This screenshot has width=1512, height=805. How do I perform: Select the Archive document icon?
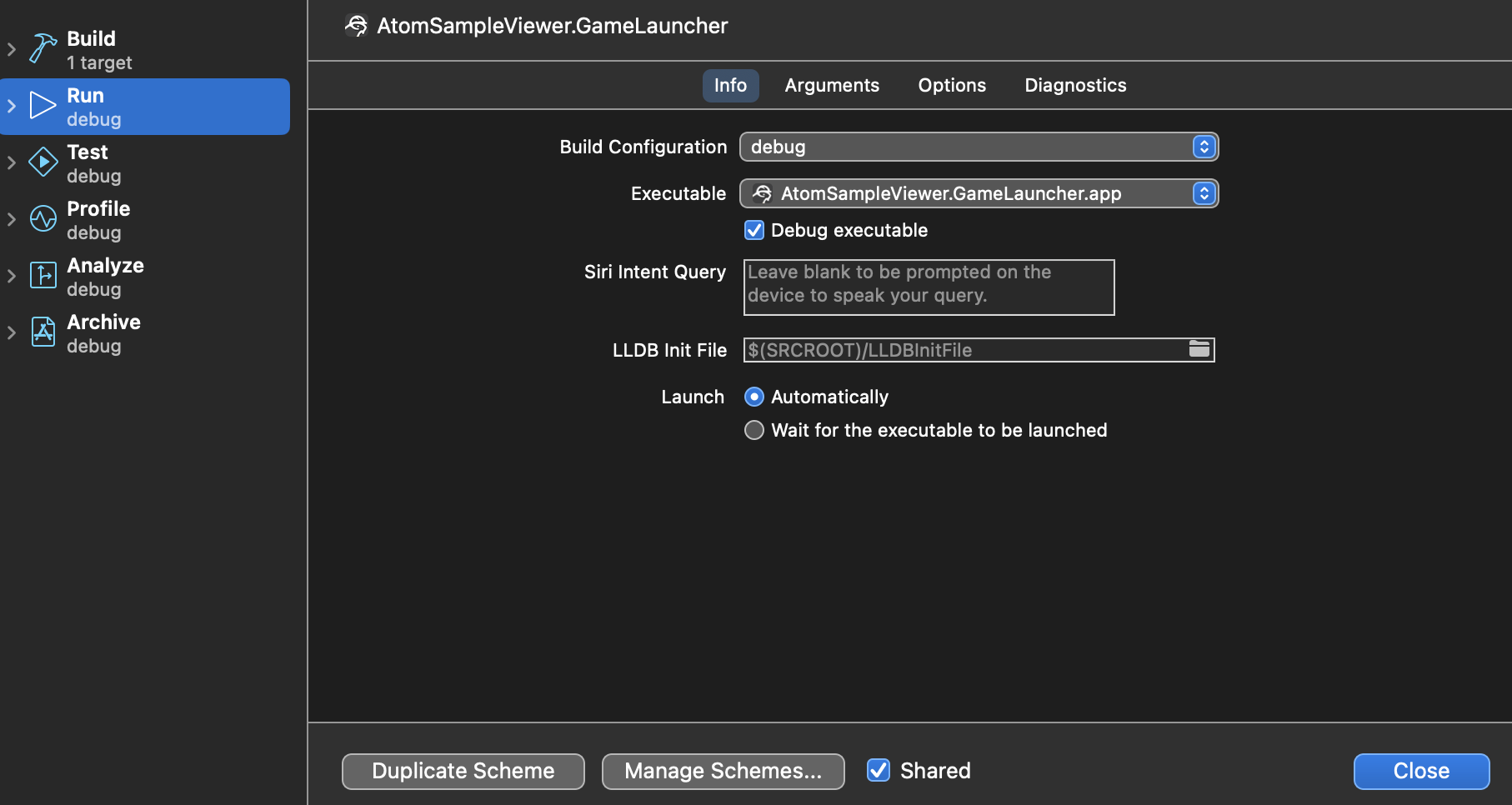click(x=43, y=332)
